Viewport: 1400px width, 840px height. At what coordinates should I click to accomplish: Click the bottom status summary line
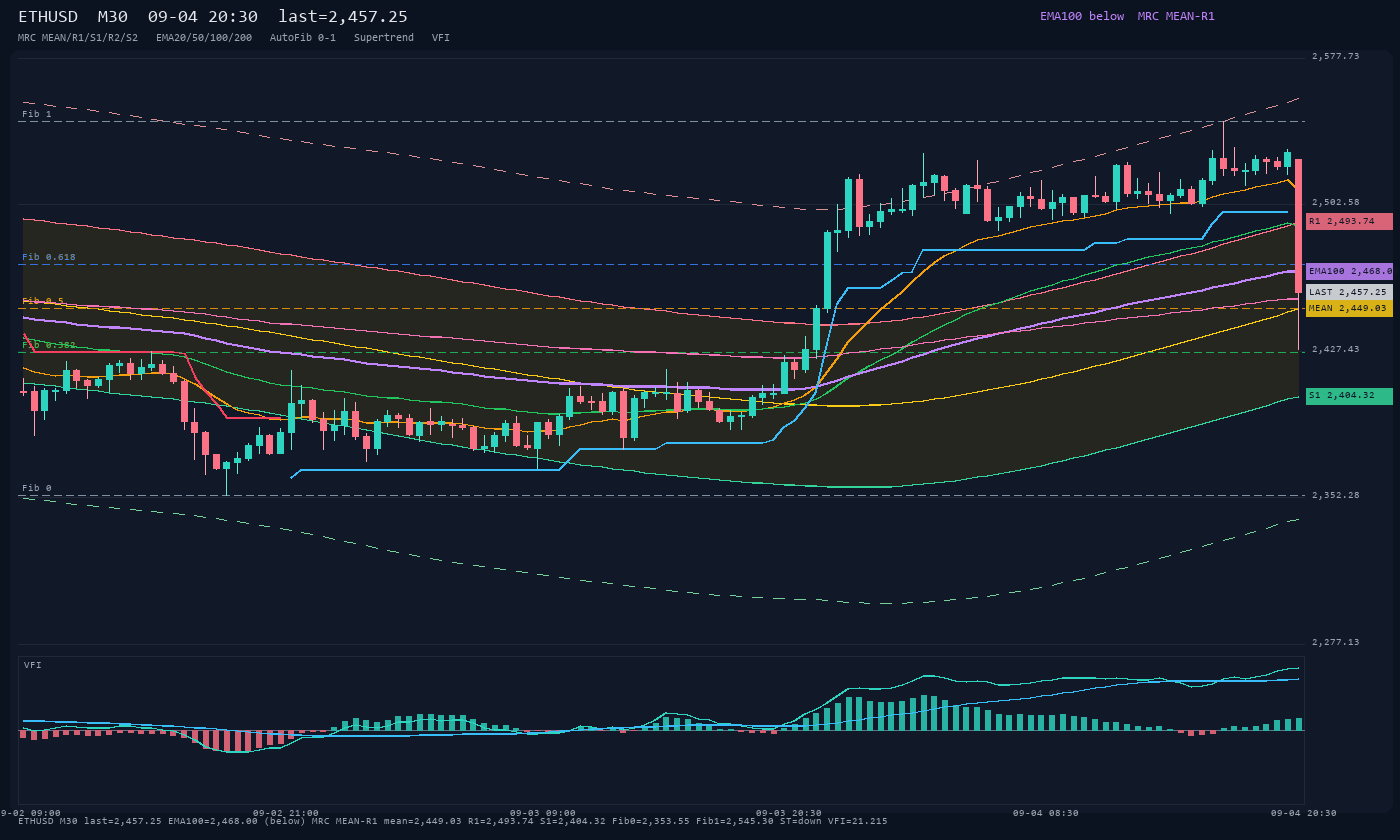(452, 821)
